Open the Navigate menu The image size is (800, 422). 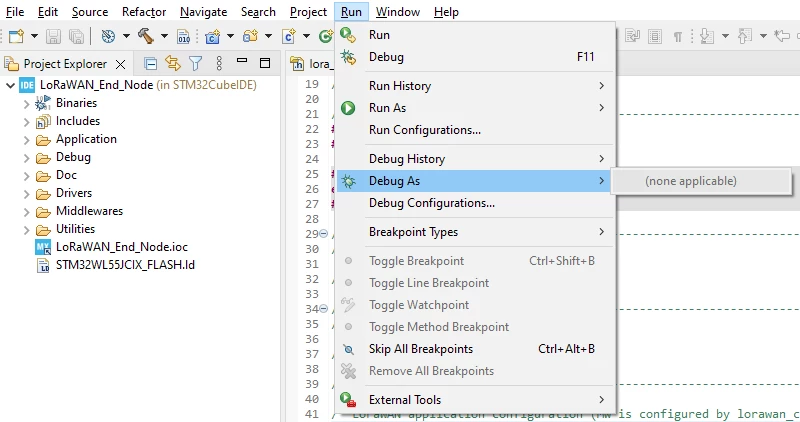pyautogui.click(x=204, y=12)
